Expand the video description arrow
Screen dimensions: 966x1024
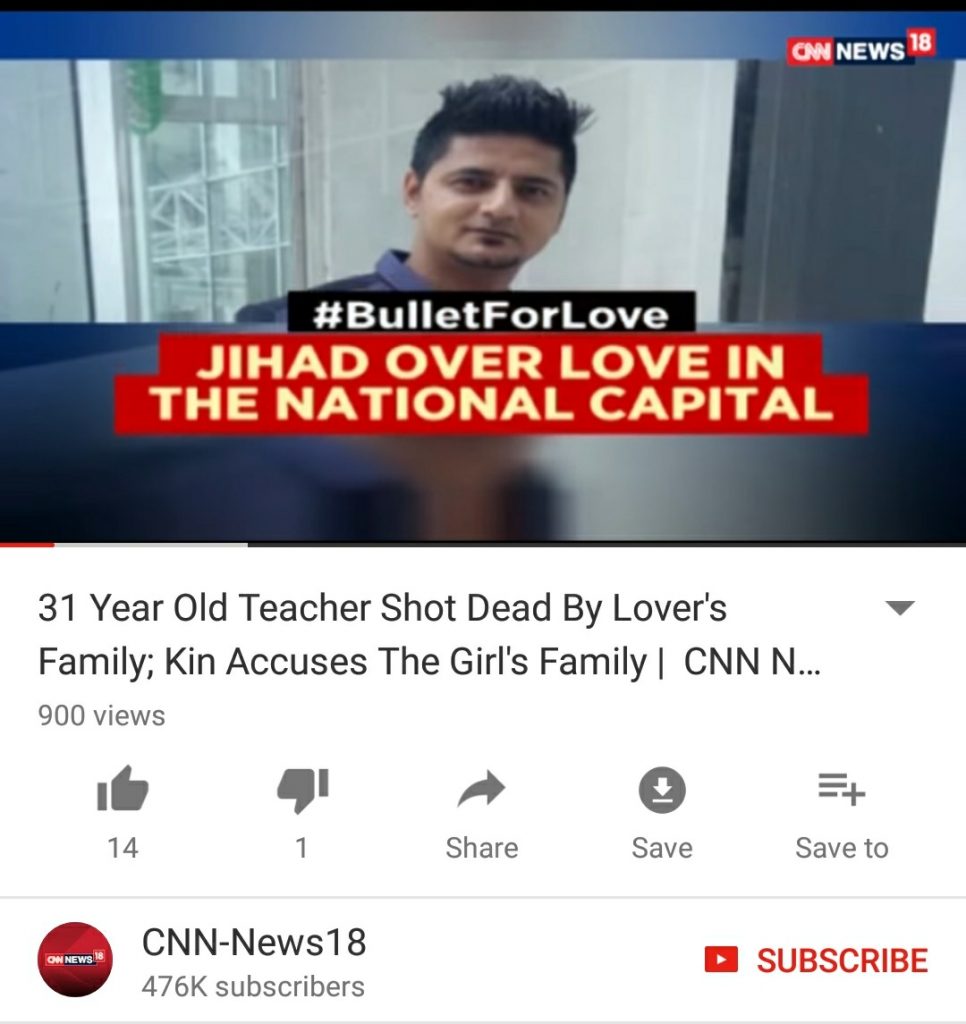pyautogui.click(x=899, y=608)
